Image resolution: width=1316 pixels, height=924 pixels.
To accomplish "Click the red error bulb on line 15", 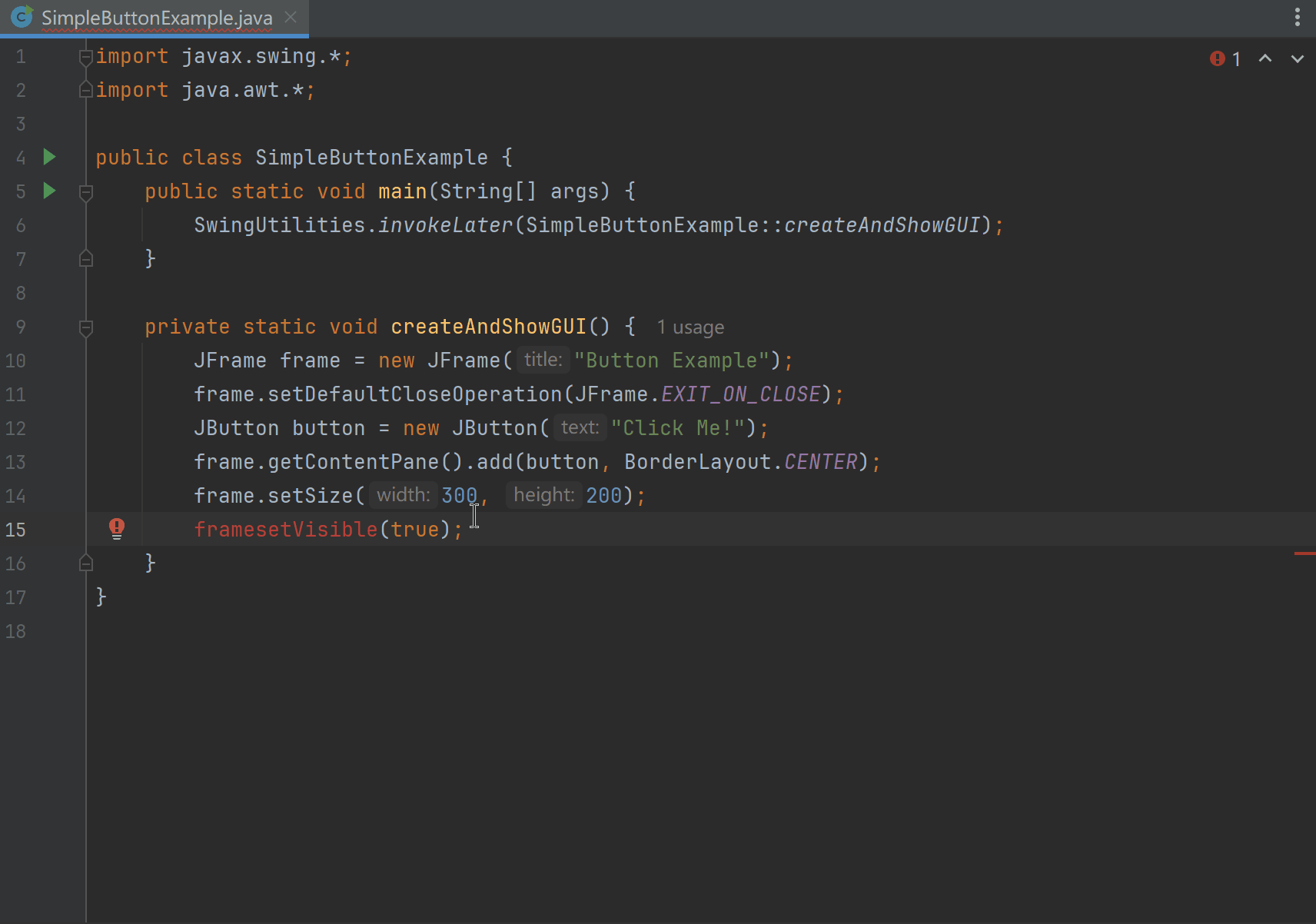I will (117, 528).
